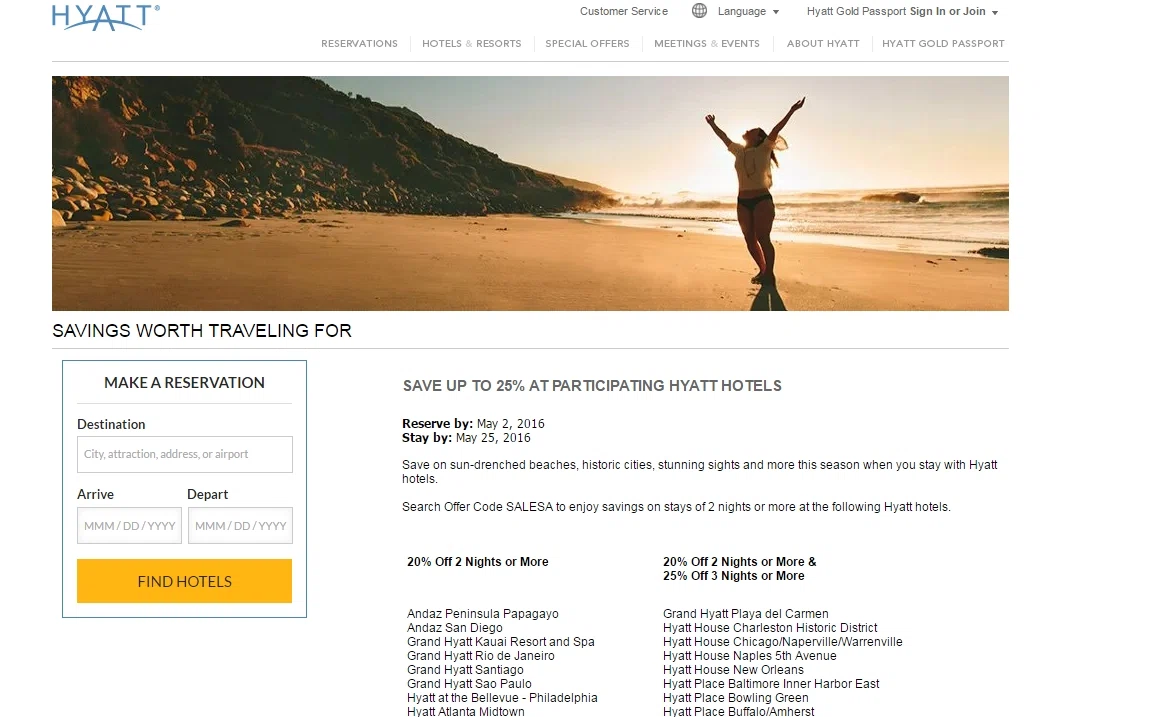This screenshot has width=1167, height=717.
Task: Click 'Hyatt Place Baltimore Inner Harbor East'
Action: pos(771,683)
